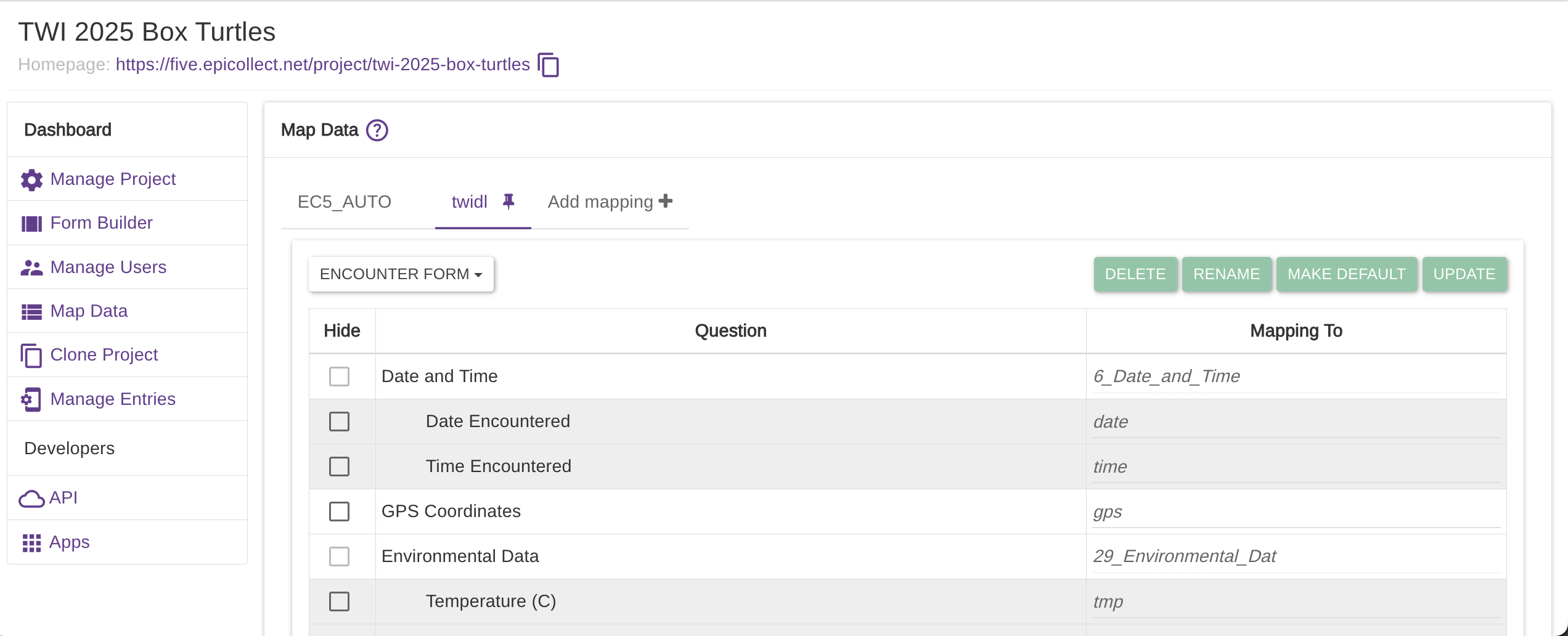
Task: Click the Manage Users people icon
Action: tap(31, 267)
